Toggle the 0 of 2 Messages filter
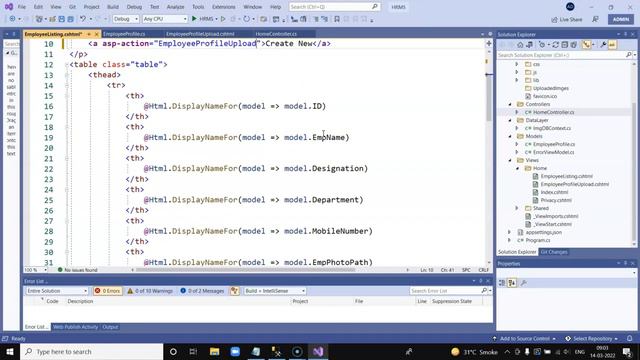 pos(202,291)
